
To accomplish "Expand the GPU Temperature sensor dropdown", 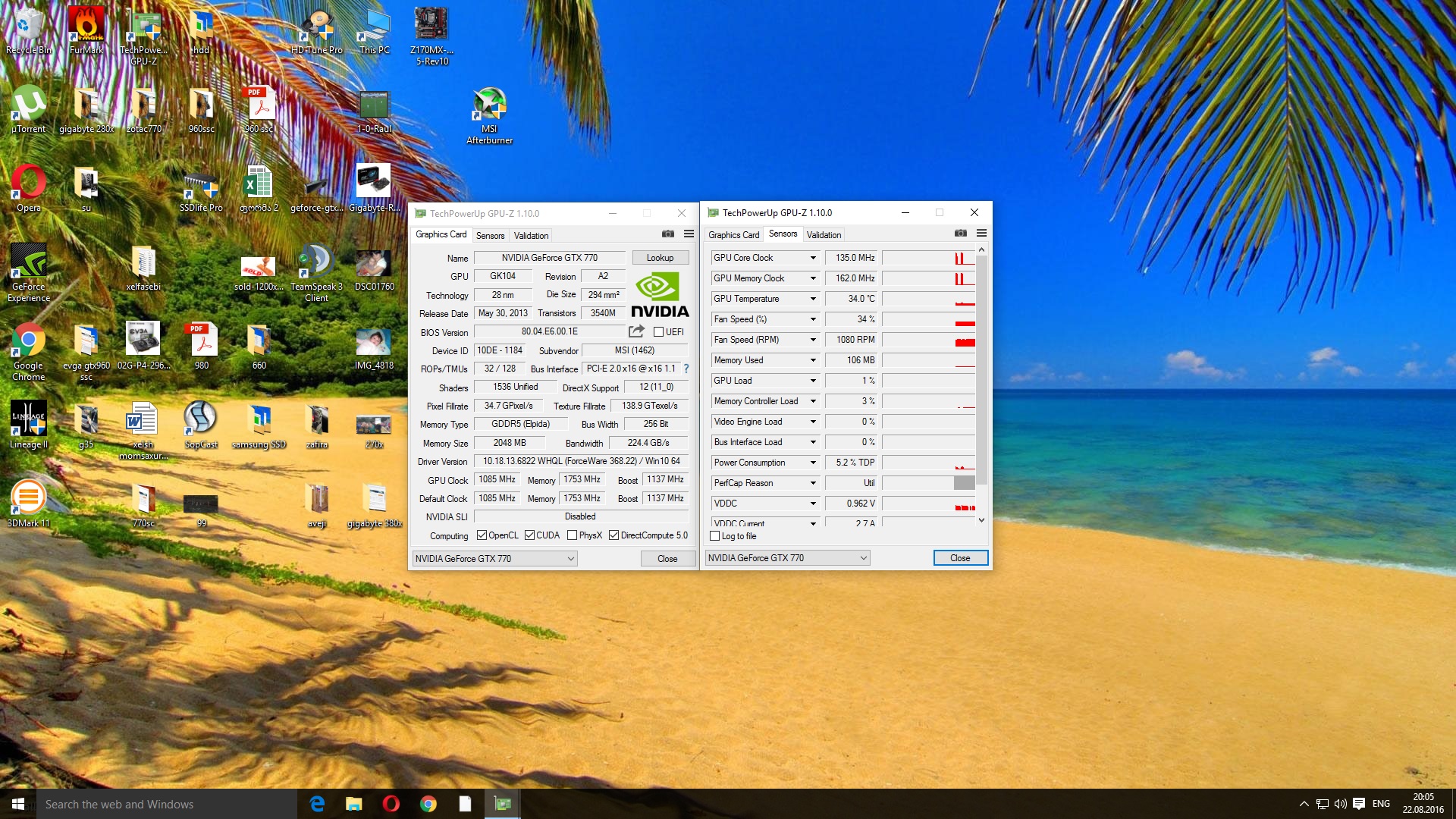I will tap(813, 299).
